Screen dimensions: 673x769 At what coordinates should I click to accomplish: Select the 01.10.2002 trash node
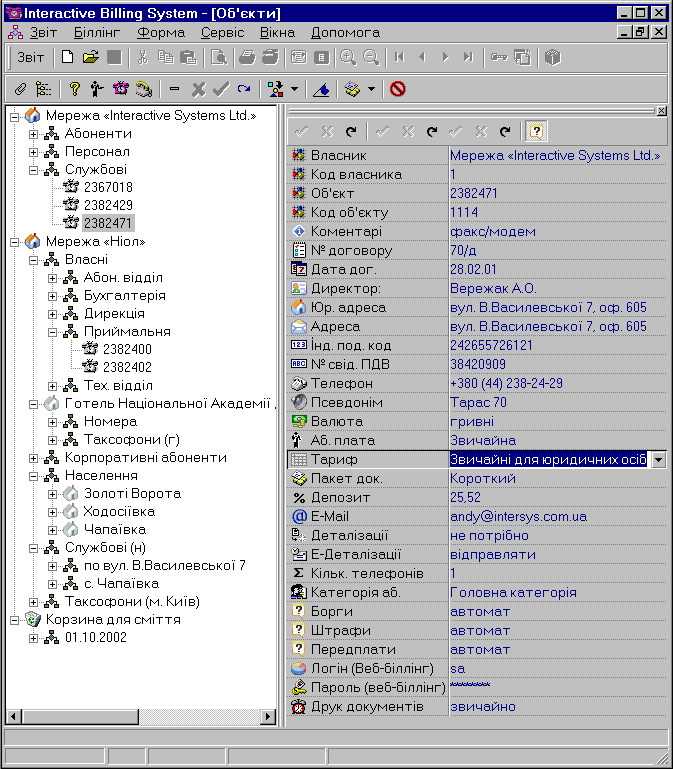tap(96, 638)
